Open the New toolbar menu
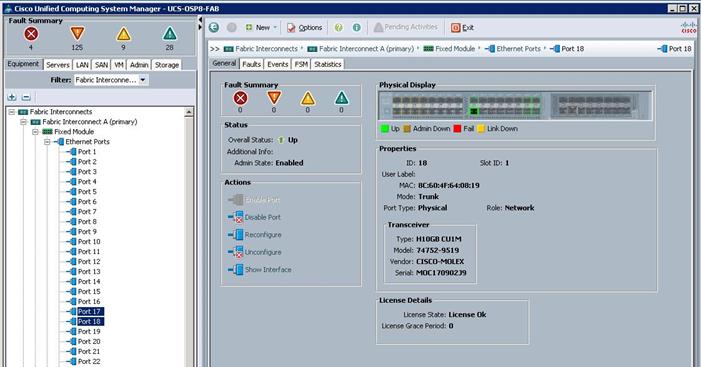 [x=262, y=28]
